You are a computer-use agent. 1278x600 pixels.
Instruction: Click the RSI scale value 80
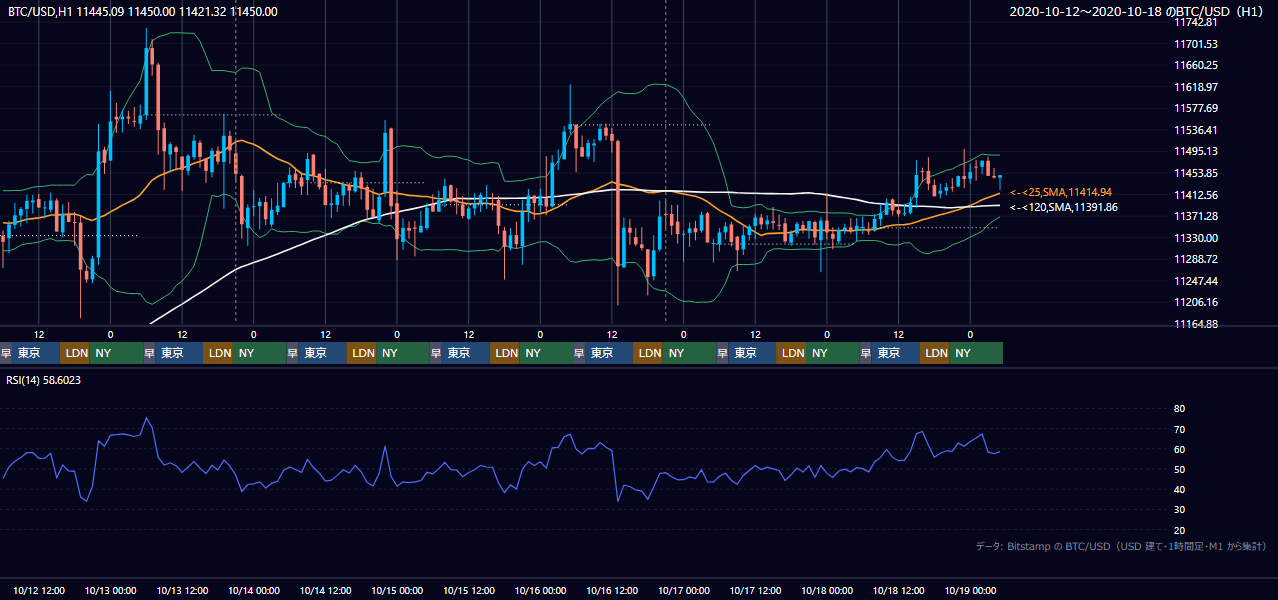click(1179, 409)
